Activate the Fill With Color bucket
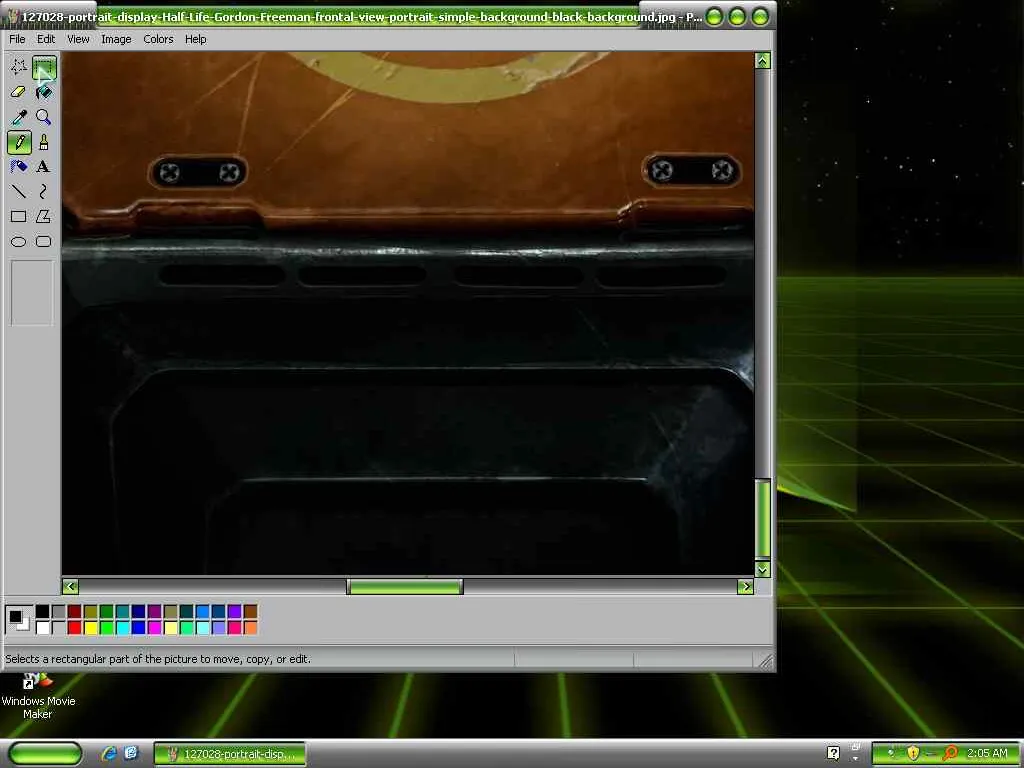This screenshot has width=1024, height=768. click(44, 92)
